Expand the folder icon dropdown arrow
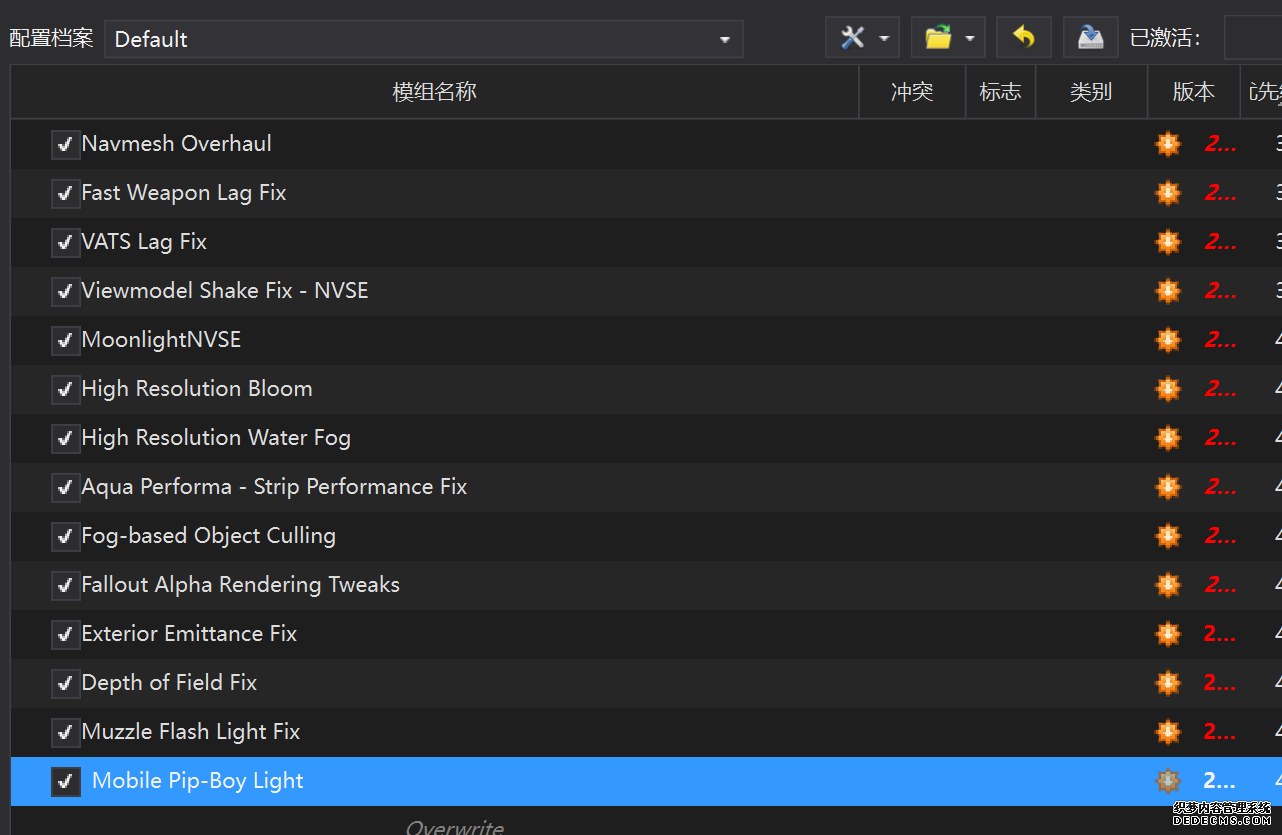 970,39
